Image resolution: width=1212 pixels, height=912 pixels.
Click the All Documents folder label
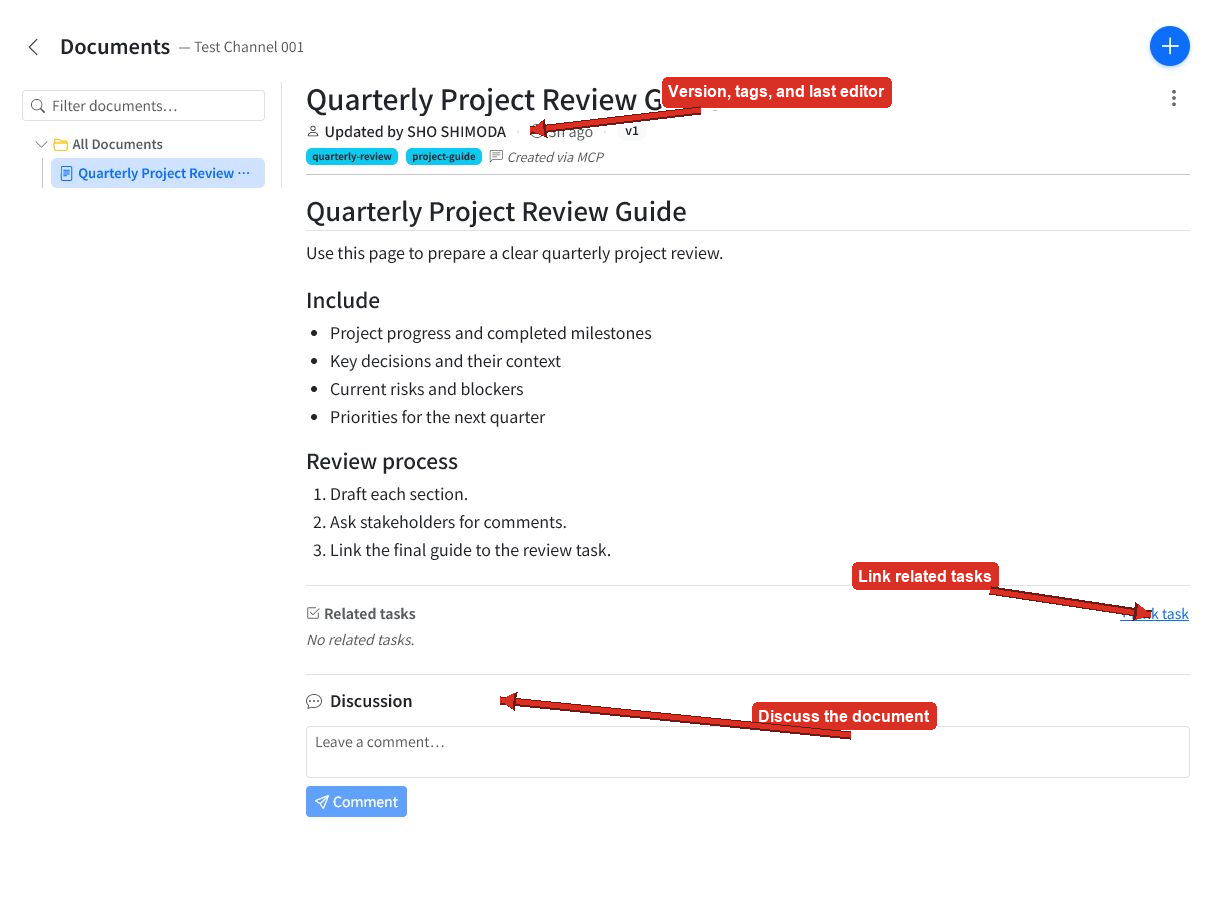(x=118, y=144)
